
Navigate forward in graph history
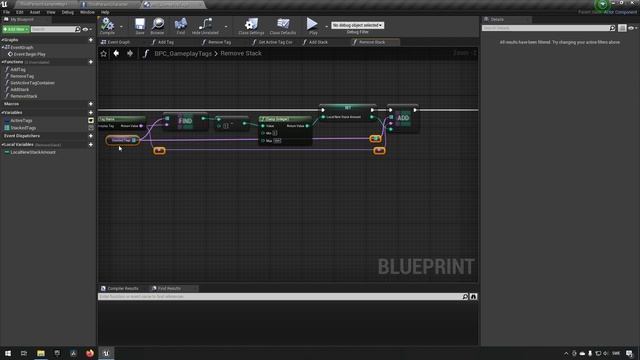(x=130, y=53)
